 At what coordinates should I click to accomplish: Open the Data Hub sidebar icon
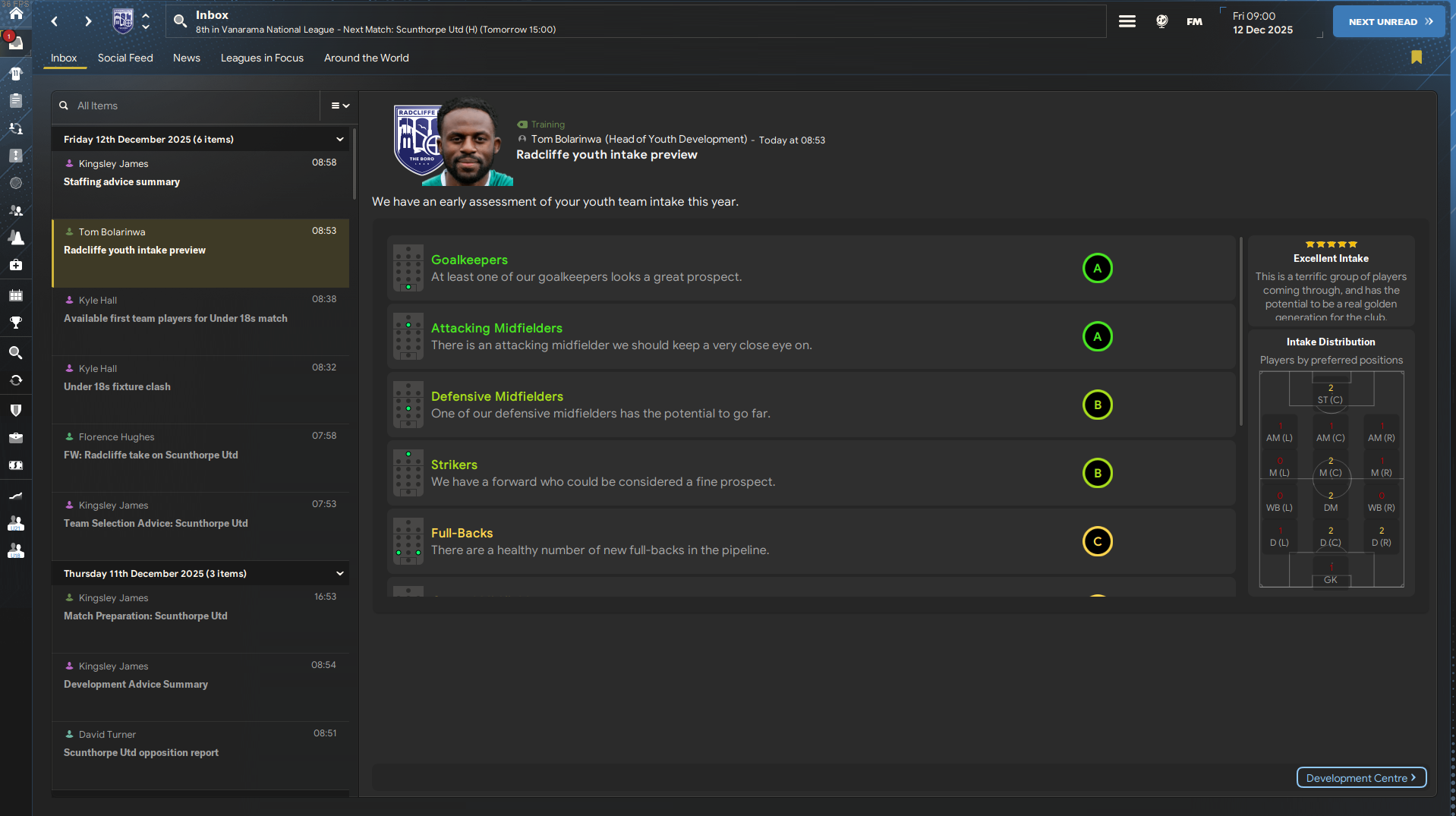(x=16, y=183)
